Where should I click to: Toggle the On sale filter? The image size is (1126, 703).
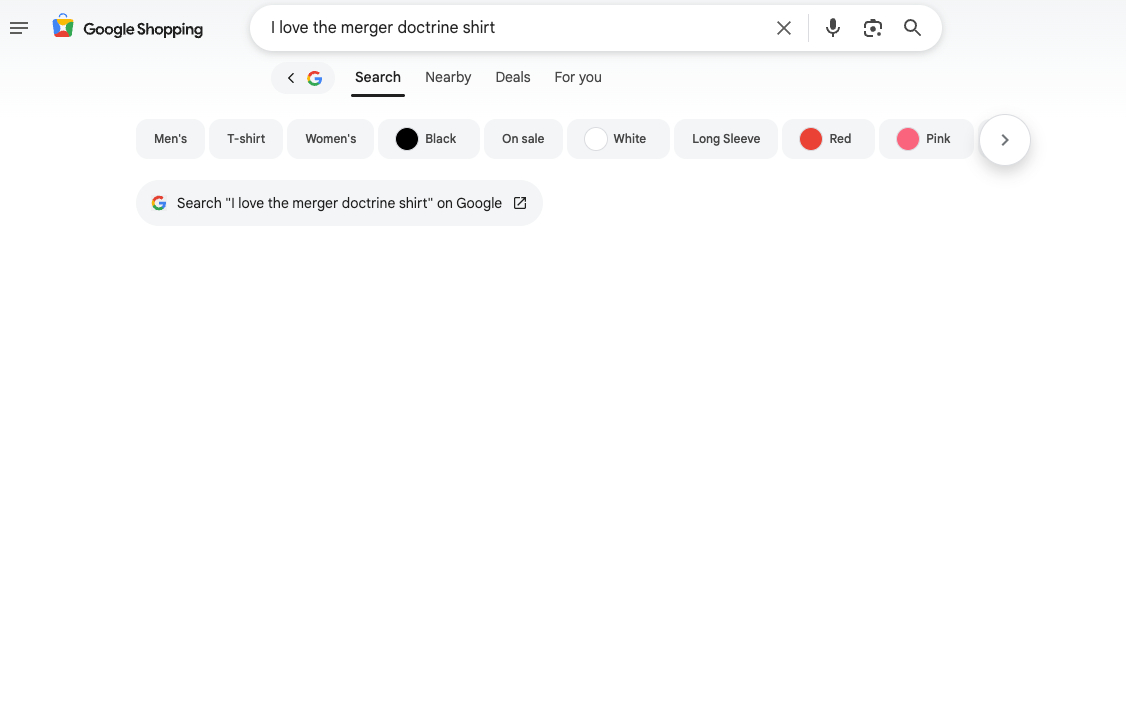(523, 139)
